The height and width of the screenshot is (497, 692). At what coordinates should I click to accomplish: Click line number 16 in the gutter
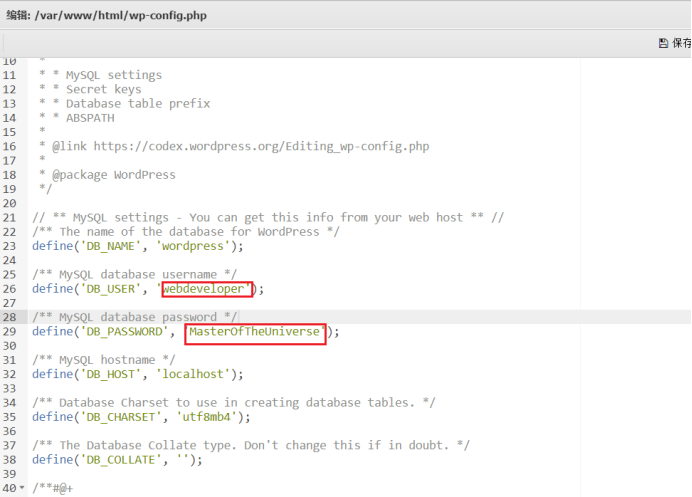point(9,146)
